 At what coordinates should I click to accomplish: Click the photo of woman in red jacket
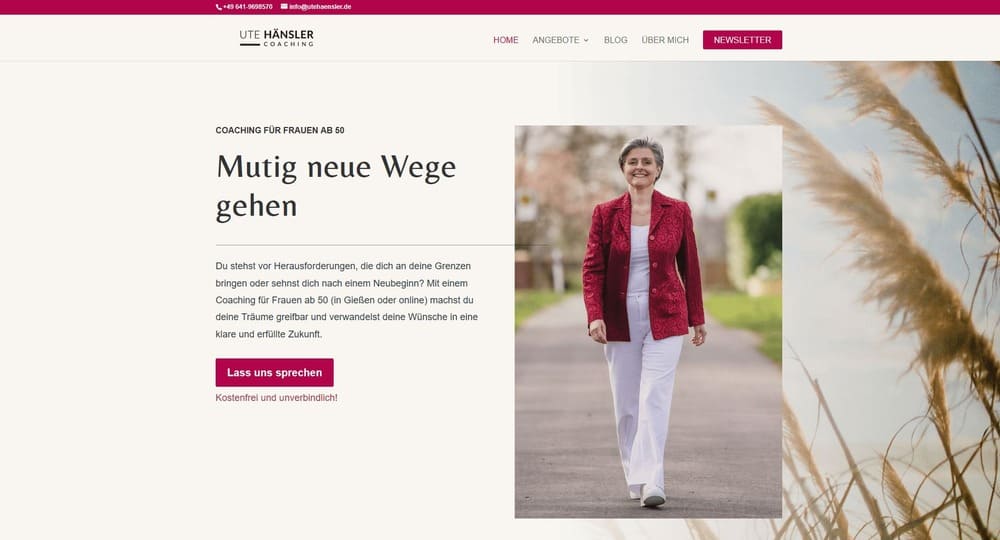pyautogui.click(x=648, y=321)
